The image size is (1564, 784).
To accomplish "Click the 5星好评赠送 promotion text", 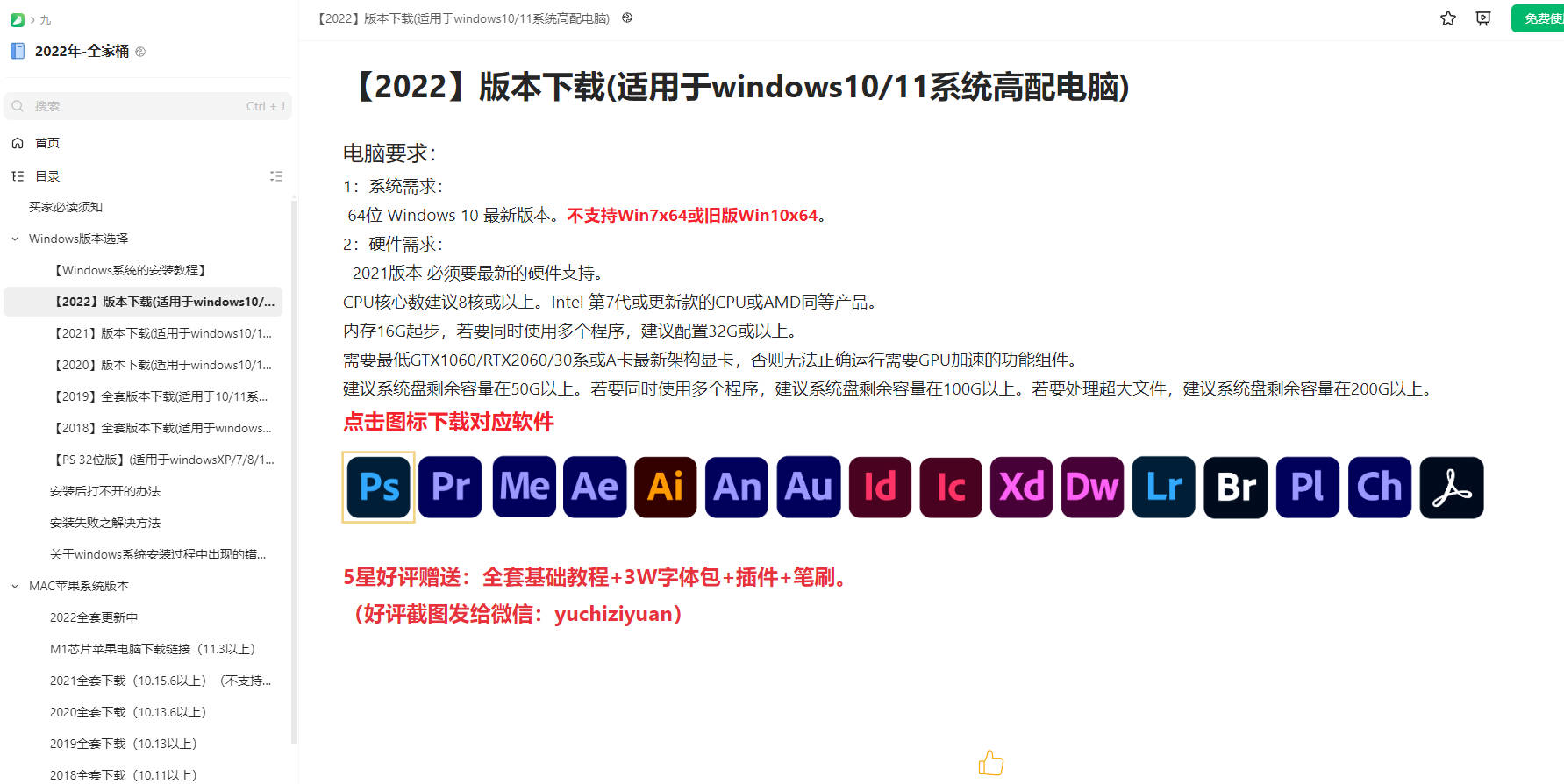I will (595, 577).
